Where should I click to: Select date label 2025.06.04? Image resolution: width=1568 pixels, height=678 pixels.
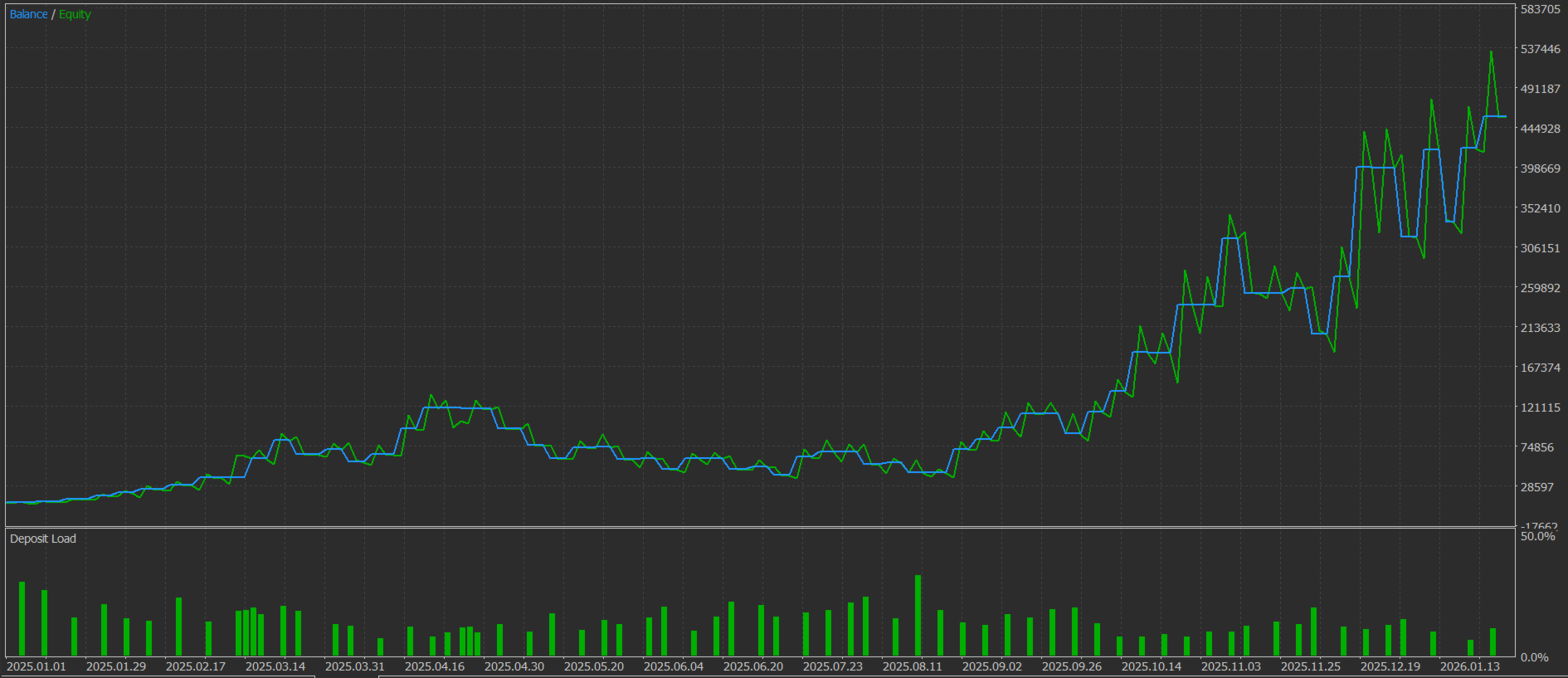(x=674, y=666)
